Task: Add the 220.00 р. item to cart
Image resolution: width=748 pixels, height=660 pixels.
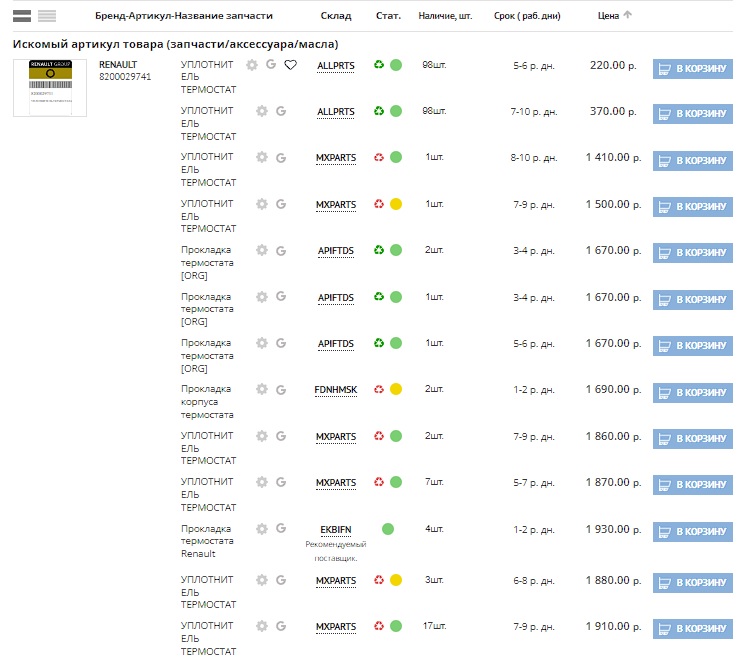Action: 692,68
